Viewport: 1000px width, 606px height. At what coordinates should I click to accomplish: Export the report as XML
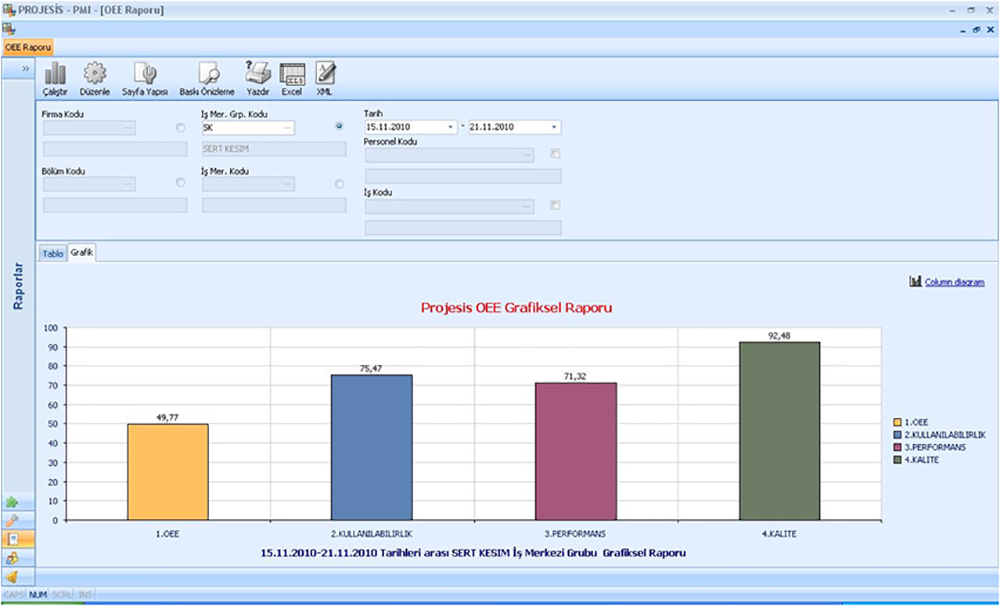324,77
